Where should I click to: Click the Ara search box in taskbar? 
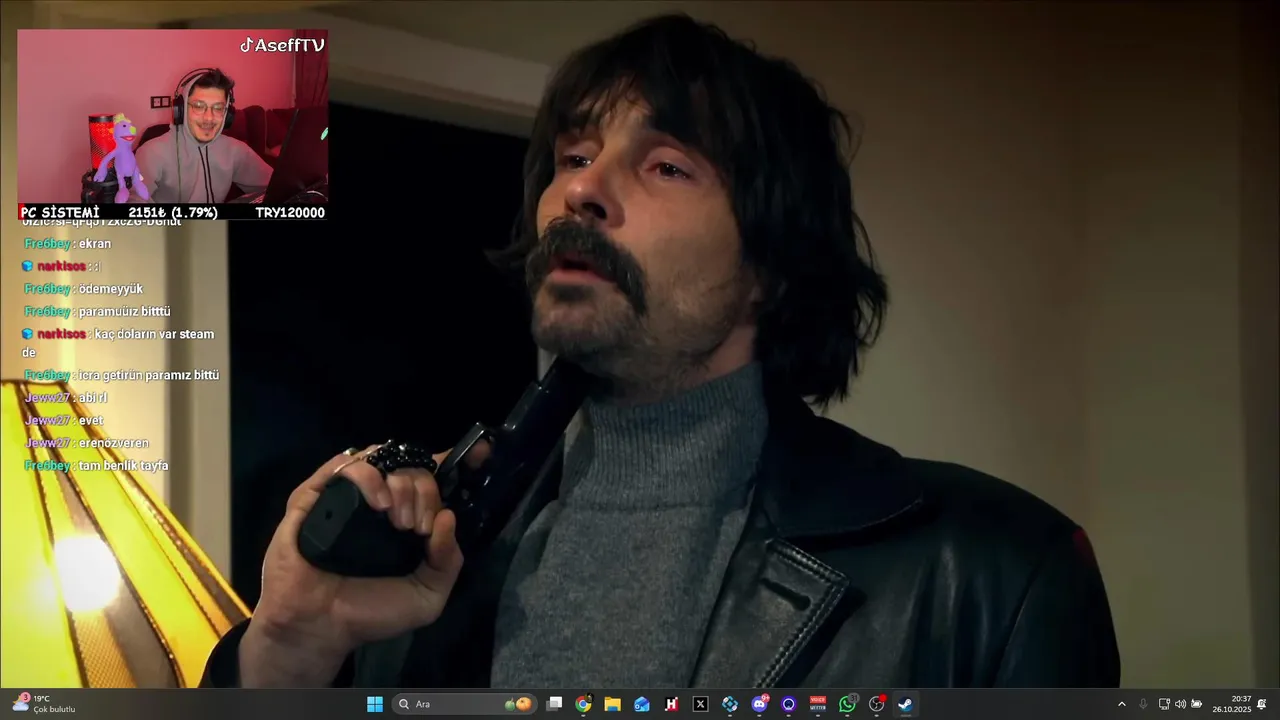pos(464,704)
